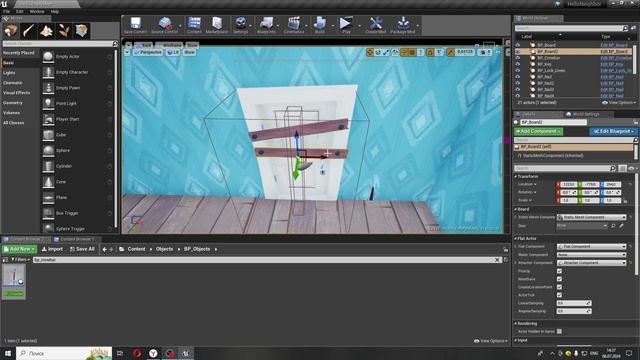Open the Help menu
Image resolution: width=640 pixels, height=360 pixels.
coord(55,11)
